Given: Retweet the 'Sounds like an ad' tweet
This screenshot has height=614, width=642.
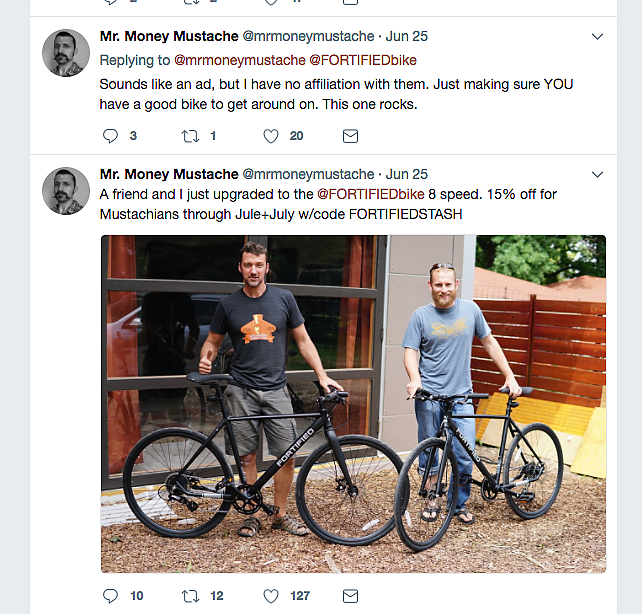Looking at the screenshot, I should coord(190,135).
